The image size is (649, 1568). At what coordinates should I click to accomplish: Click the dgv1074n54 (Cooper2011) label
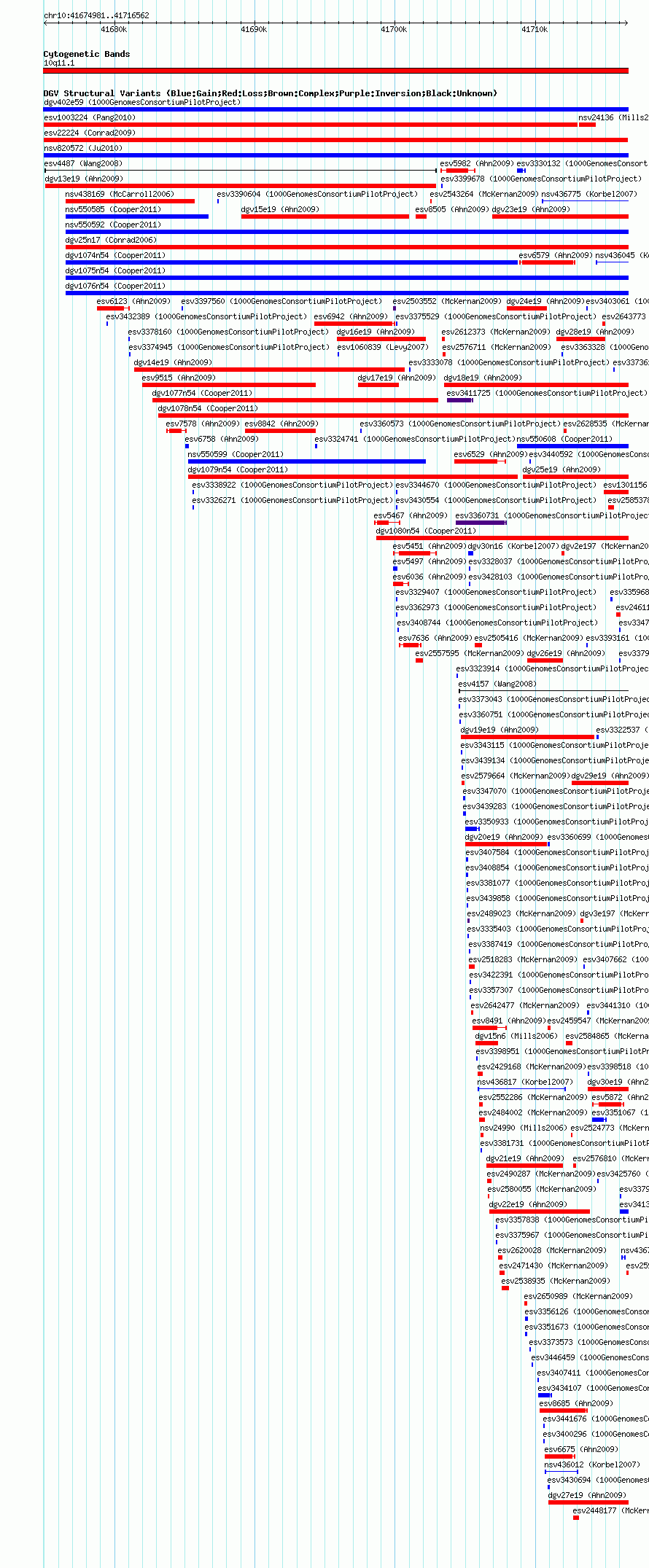point(116,255)
